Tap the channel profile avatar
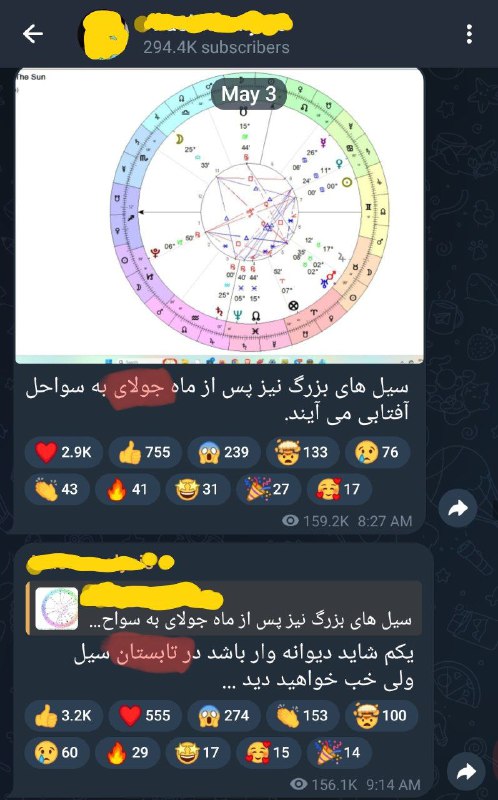 tap(103, 35)
